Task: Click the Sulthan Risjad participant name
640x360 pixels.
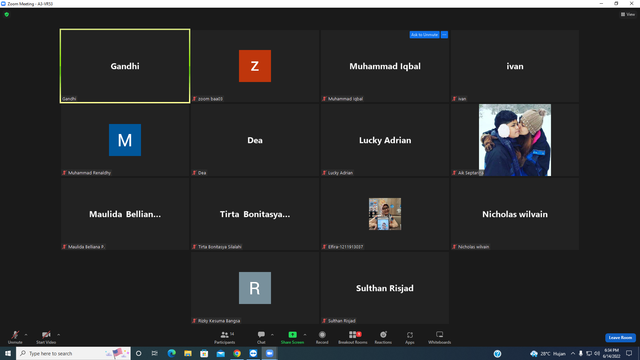Action: click(x=385, y=288)
